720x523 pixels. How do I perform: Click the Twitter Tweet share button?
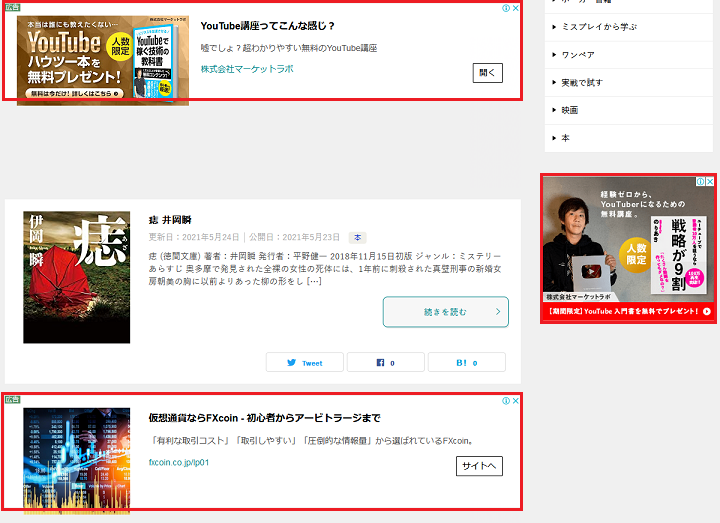tap(304, 363)
